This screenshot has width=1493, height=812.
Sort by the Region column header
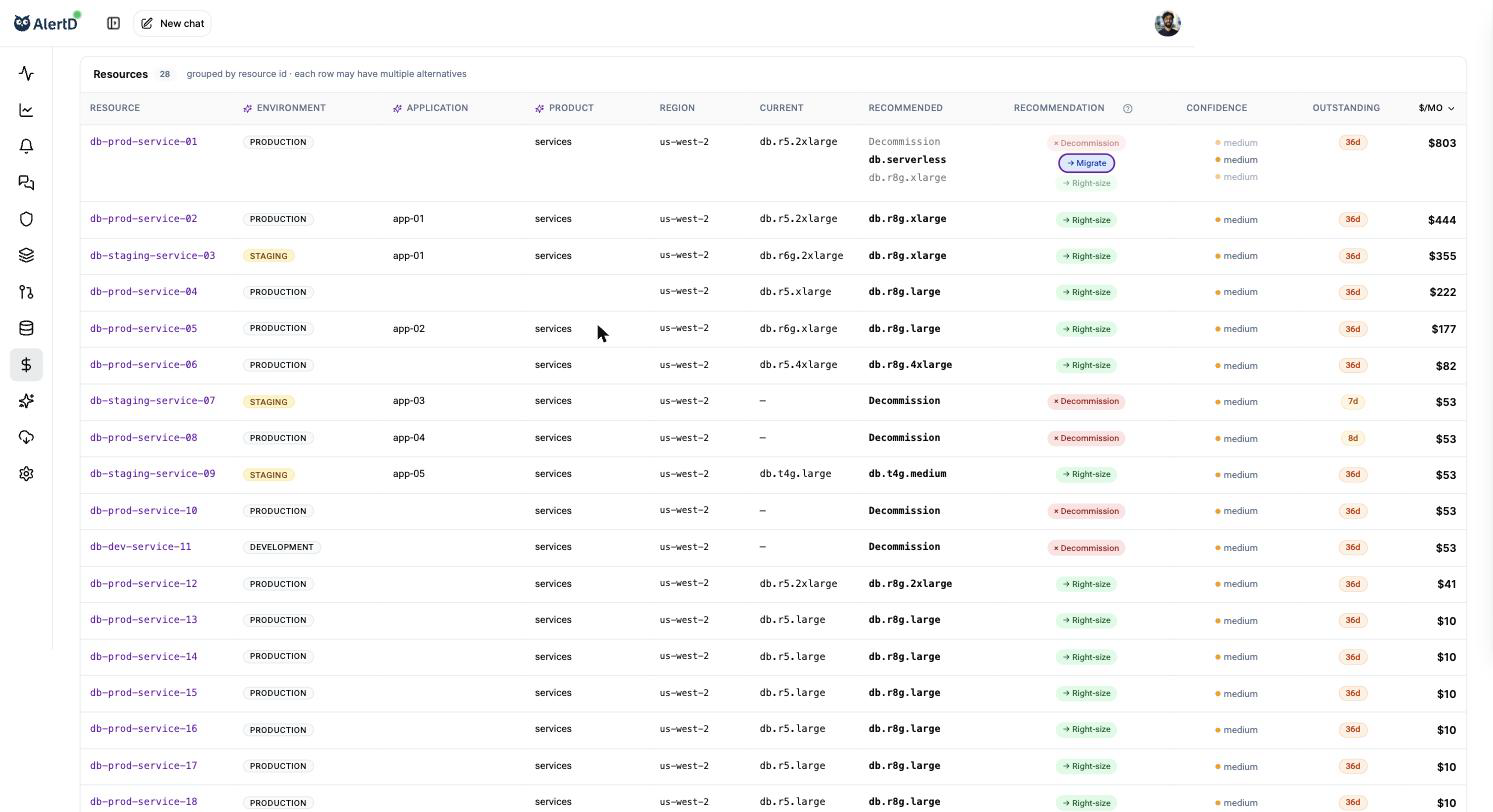(x=677, y=108)
